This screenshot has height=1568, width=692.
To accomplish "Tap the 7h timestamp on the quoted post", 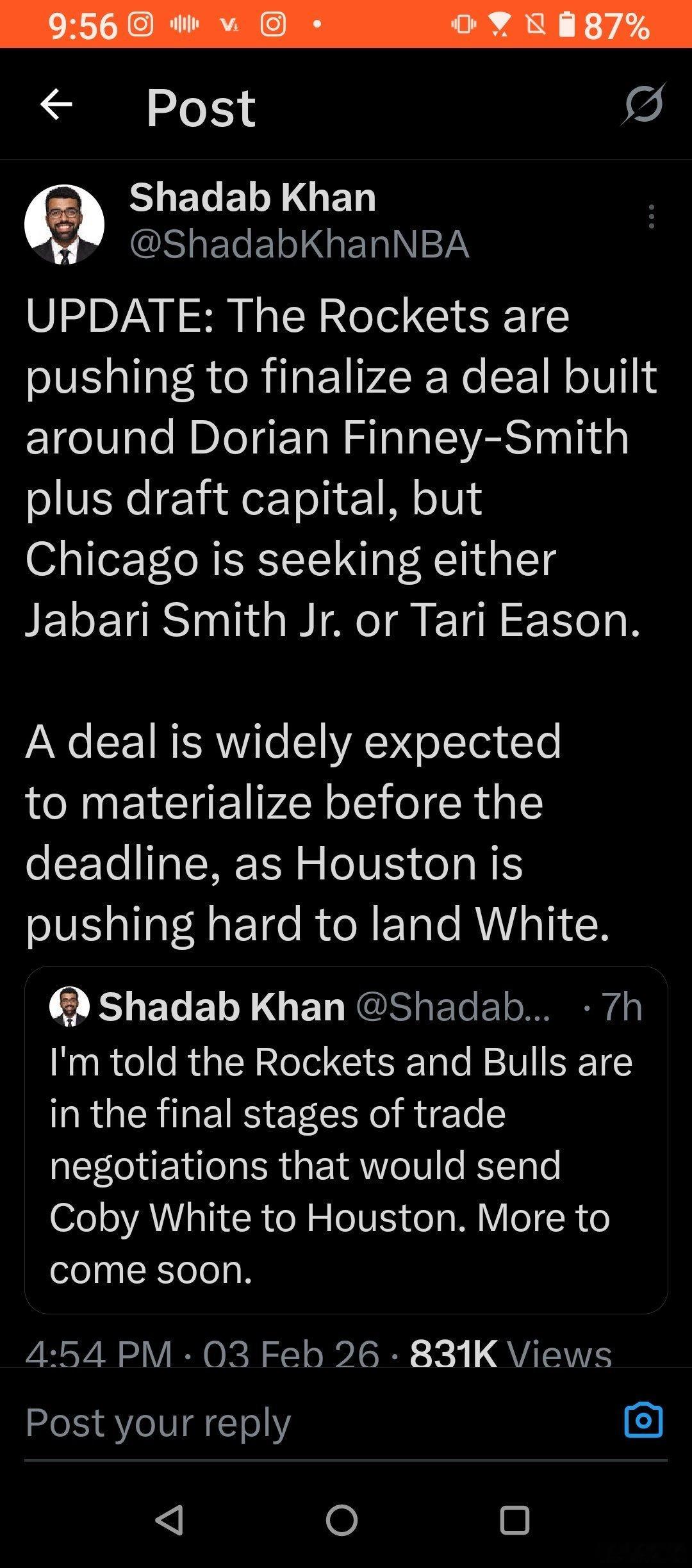I will pos(621,1006).
